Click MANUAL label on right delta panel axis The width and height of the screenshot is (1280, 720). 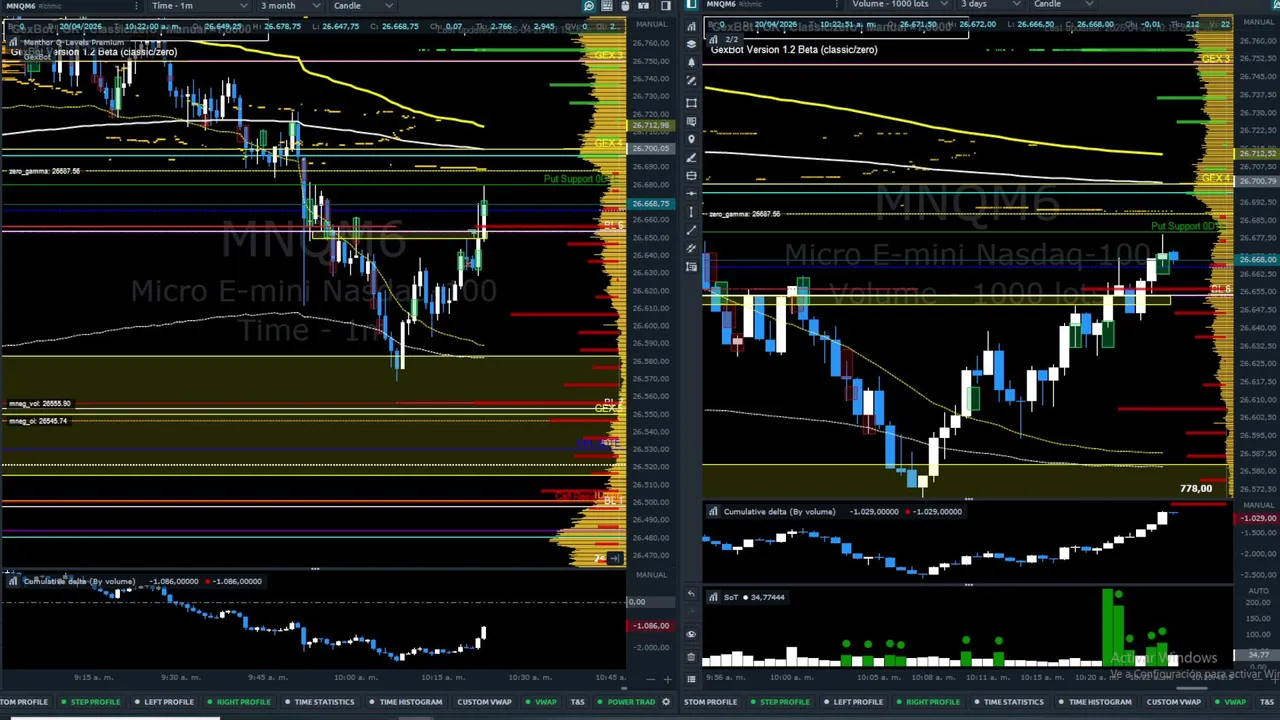point(1257,505)
